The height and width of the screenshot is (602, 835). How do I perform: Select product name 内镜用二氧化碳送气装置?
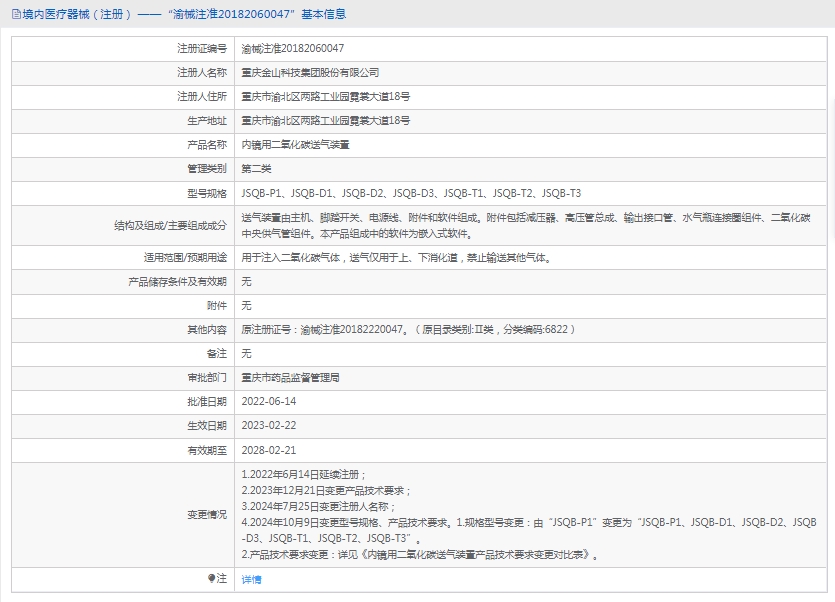click(x=295, y=145)
